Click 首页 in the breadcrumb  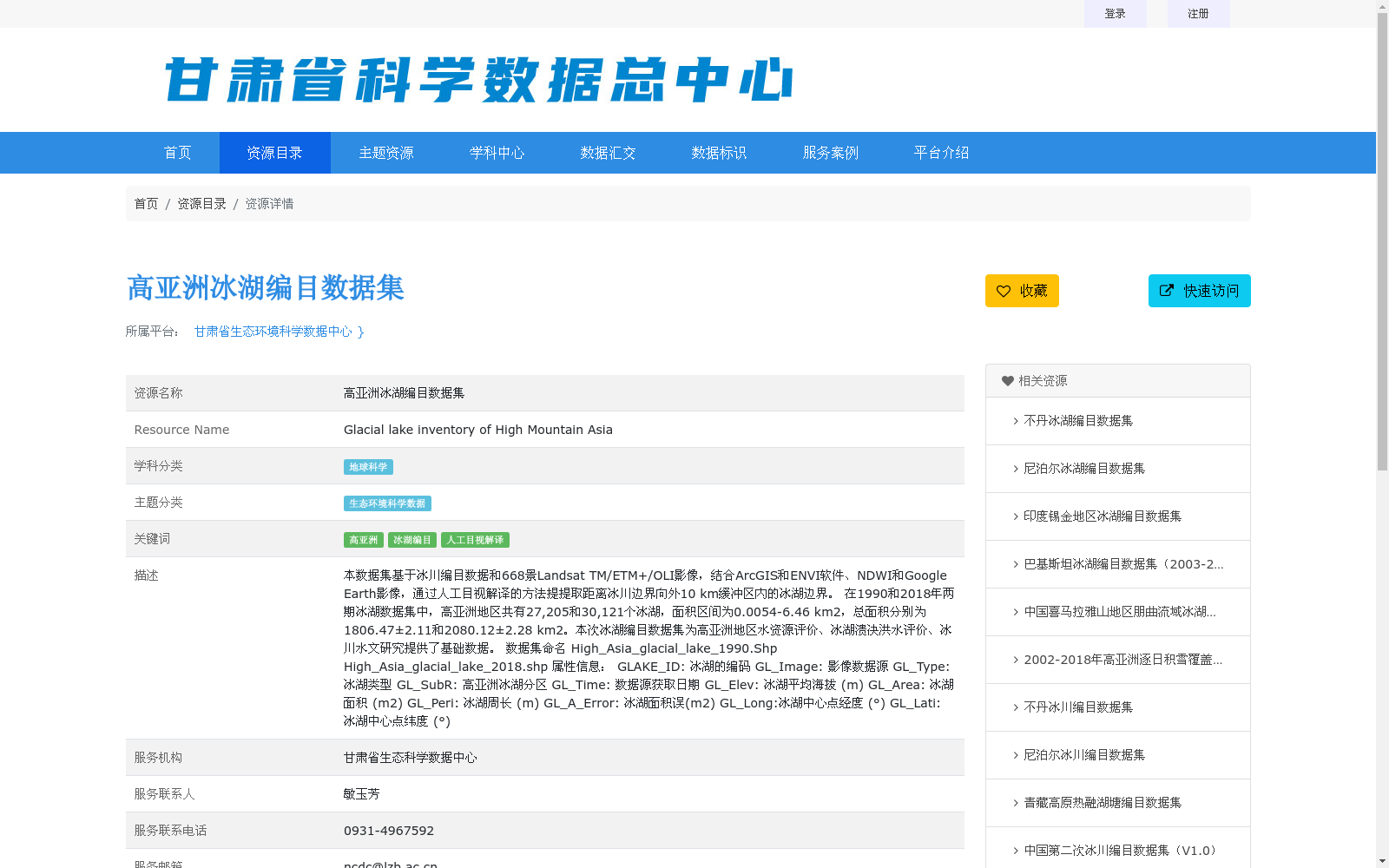pos(146,204)
